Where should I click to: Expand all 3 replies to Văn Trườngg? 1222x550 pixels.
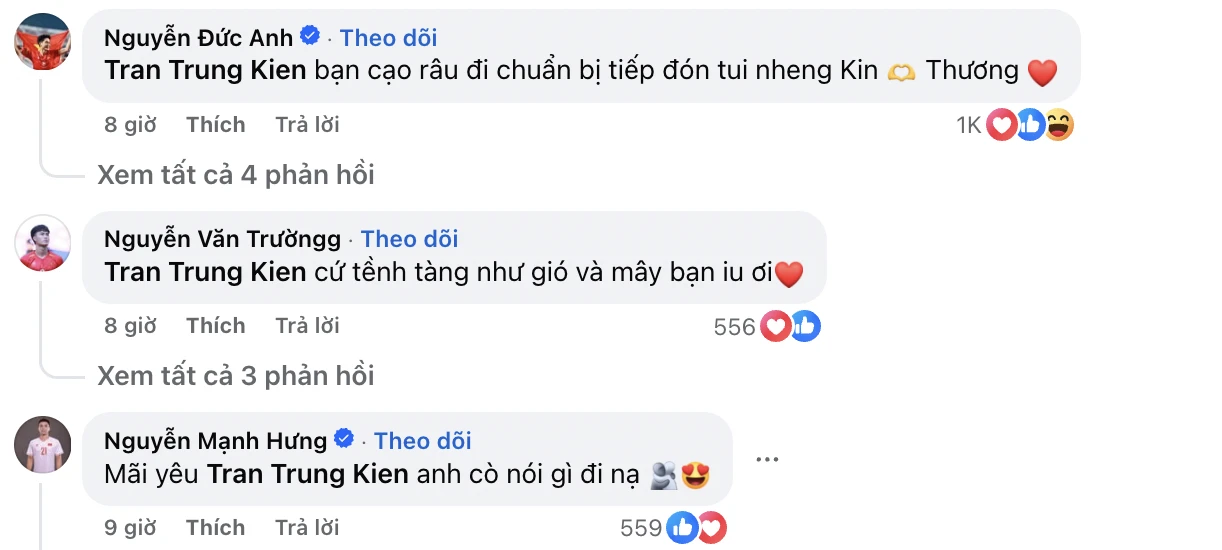click(x=236, y=376)
